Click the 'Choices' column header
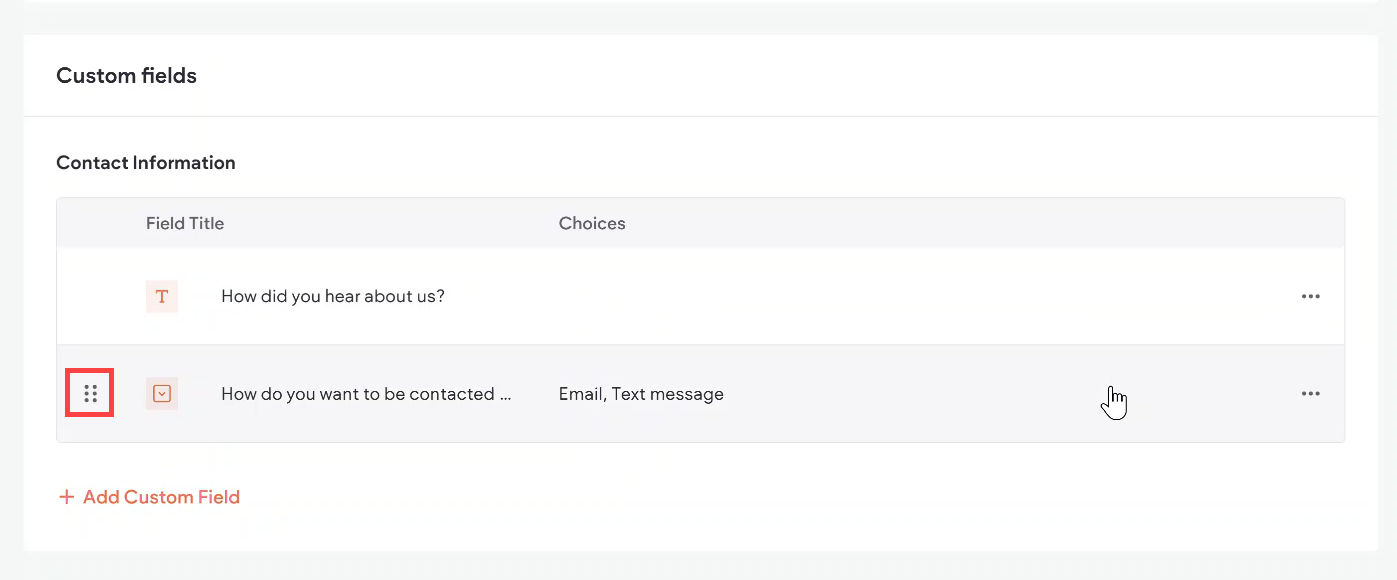The width and height of the screenshot is (1397, 580). tap(592, 224)
